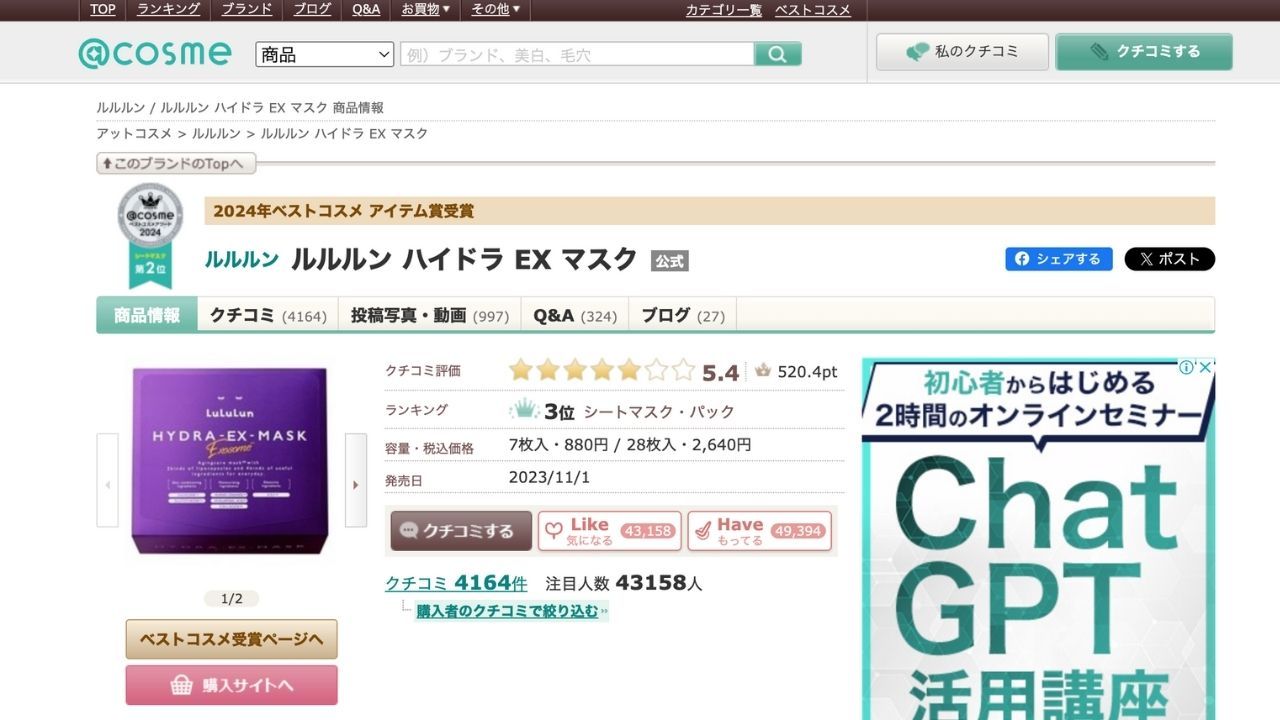The width and height of the screenshot is (1280, 720).
Task: Click the price 7枚入・880円 text
Action: (x=558, y=444)
